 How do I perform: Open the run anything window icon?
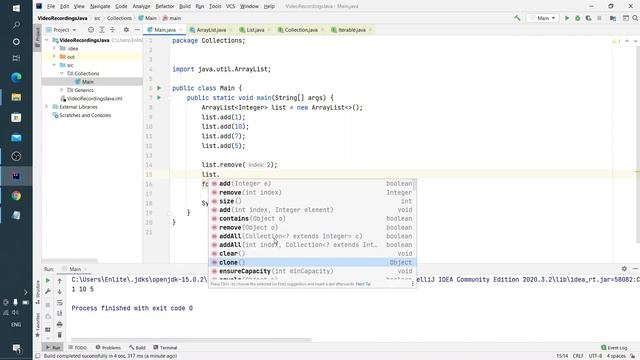point(625,18)
